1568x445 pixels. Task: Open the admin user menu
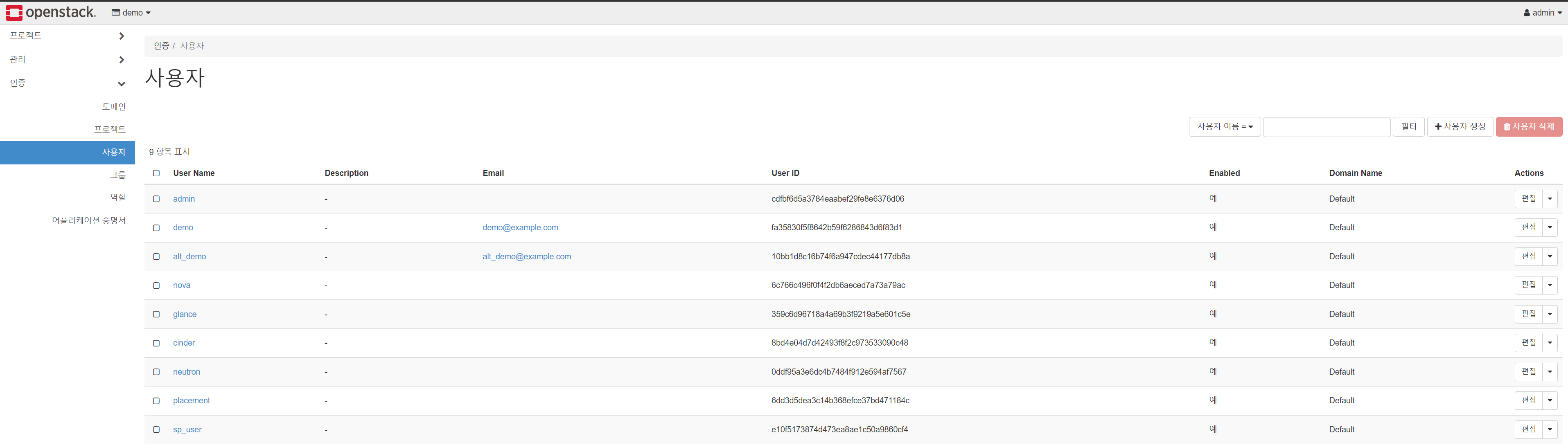[1542, 13]
